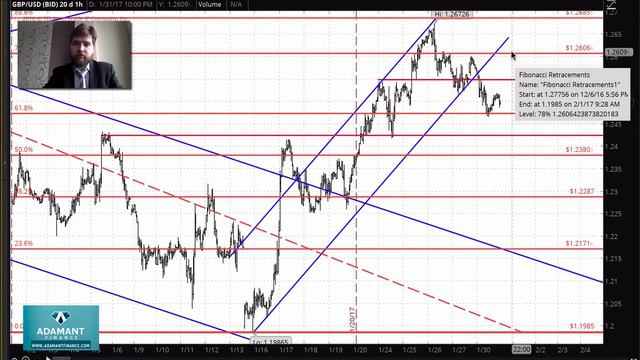Image resolution: width=640 pixels, height=360 pixels.
Task: Select the Volume label in the header
Action: (x=209, y=4)
